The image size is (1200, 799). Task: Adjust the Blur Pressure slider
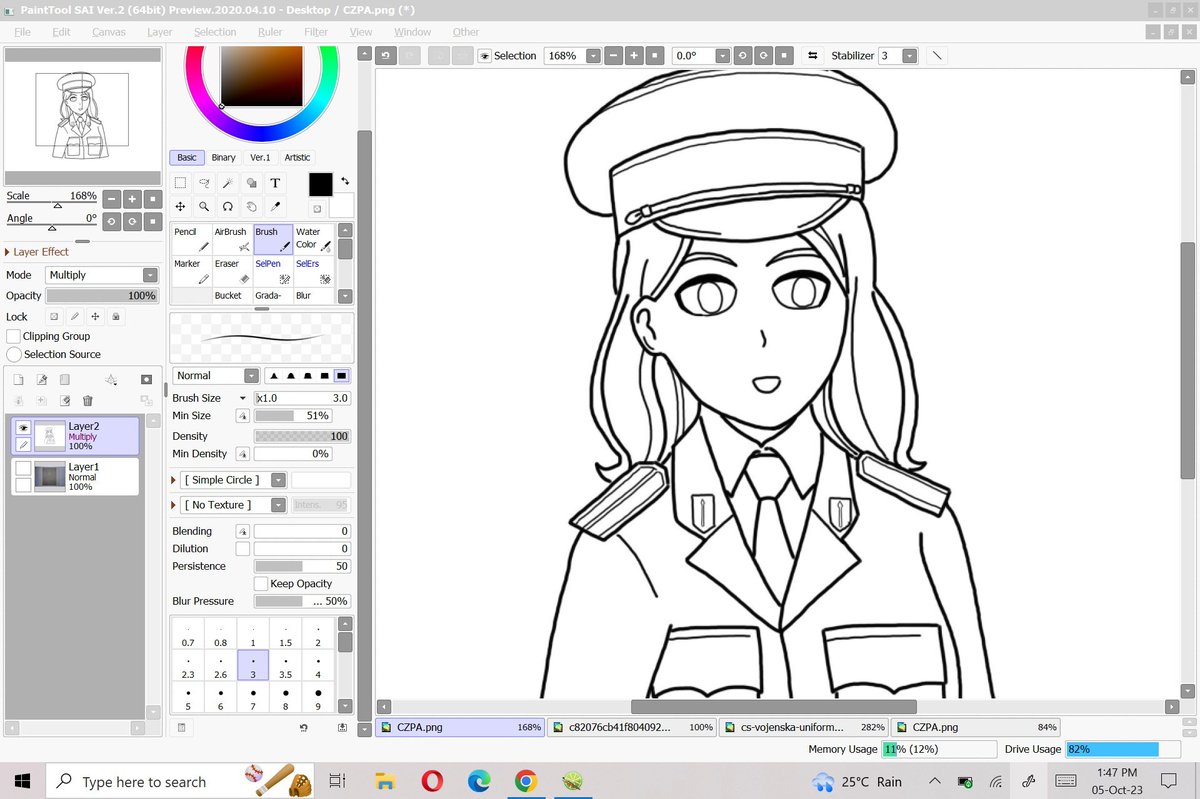tap(302, 601)
